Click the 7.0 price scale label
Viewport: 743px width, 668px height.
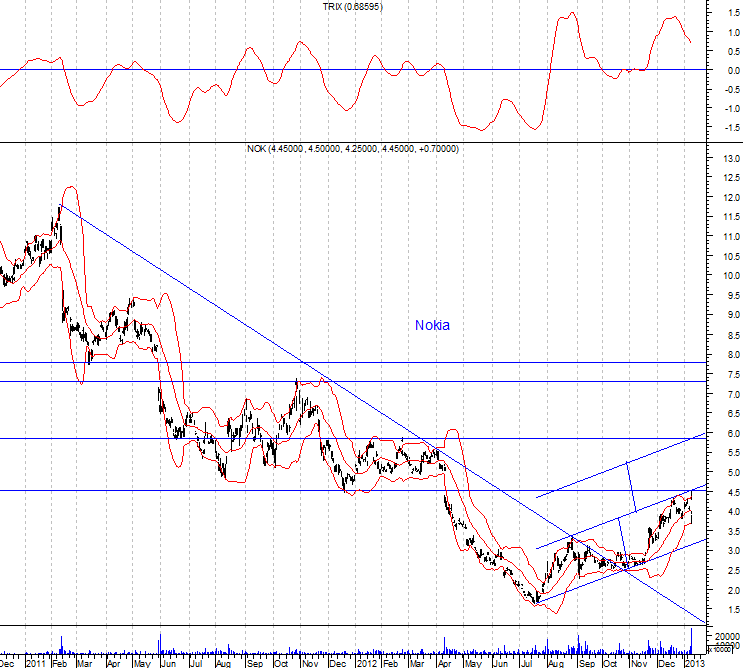click(x=734, y=394)
